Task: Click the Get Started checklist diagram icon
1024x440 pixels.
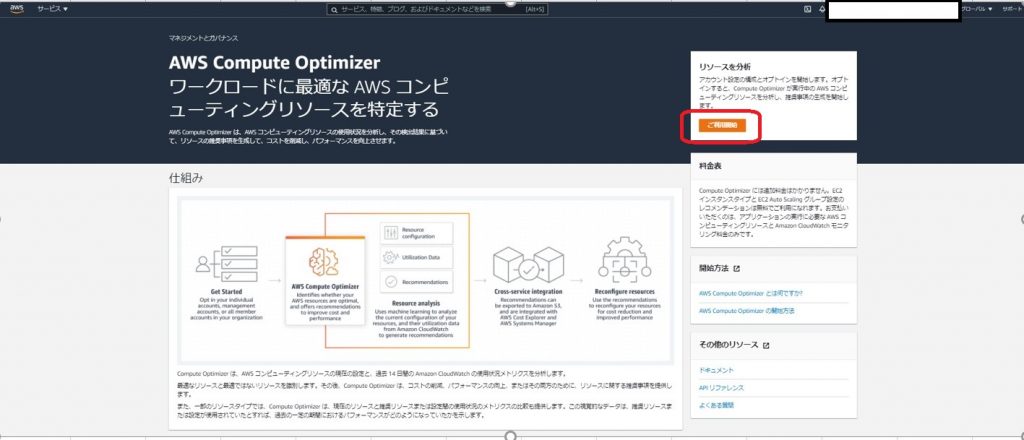Action: pos(227,263)
